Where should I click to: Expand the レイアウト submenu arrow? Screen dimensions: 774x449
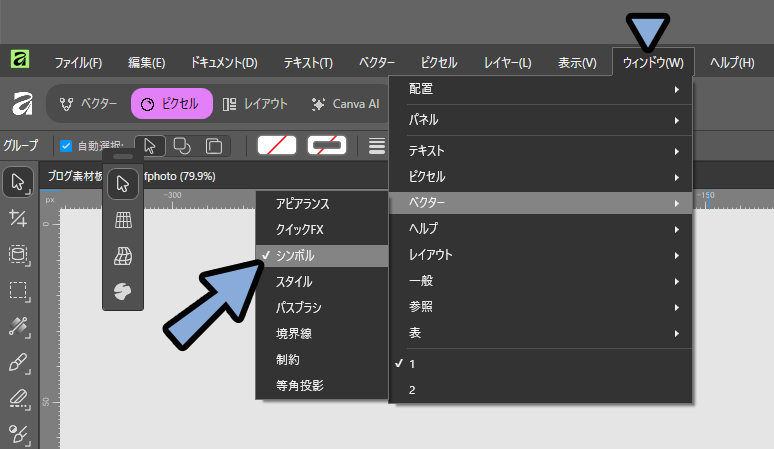click(676, 256)
